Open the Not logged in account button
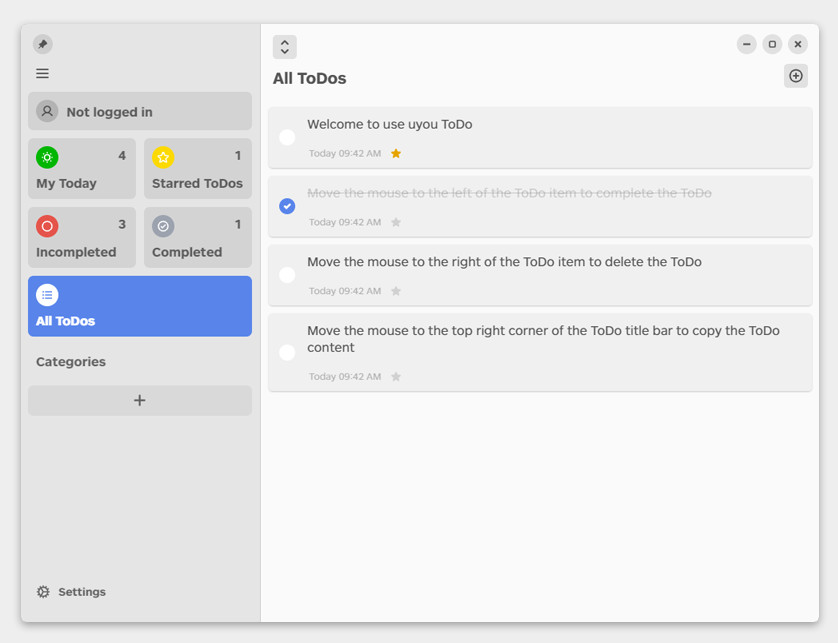Viewport: 838px width, 643px height. pos(139,111)
